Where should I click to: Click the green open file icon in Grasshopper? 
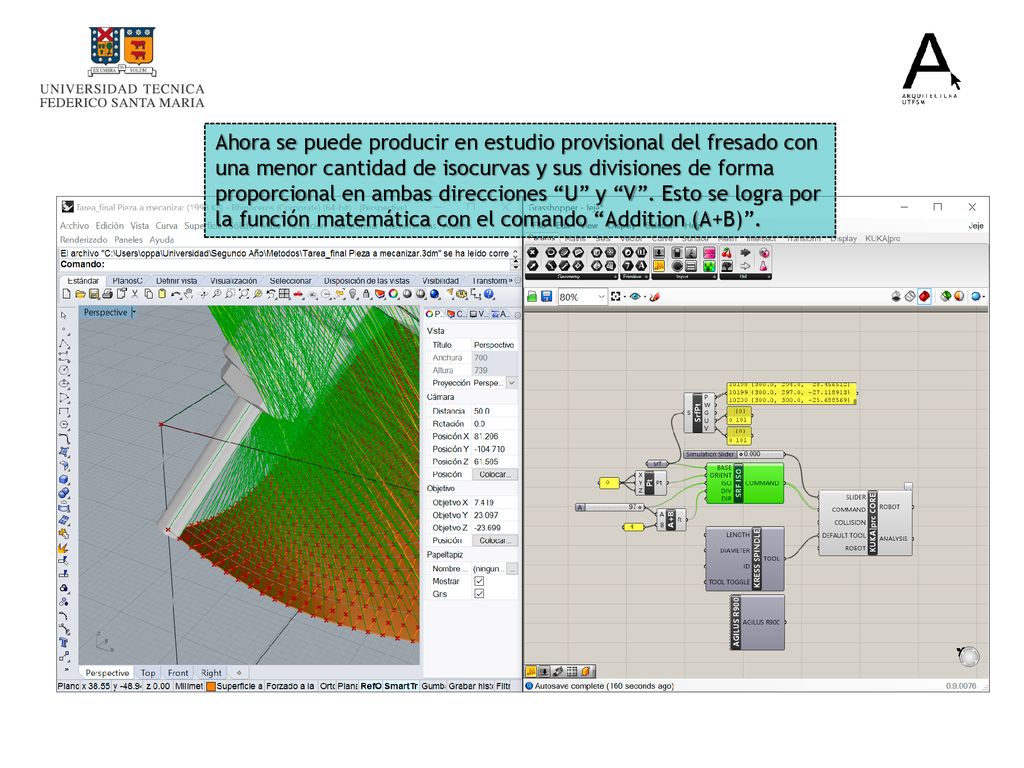(532, 296)
